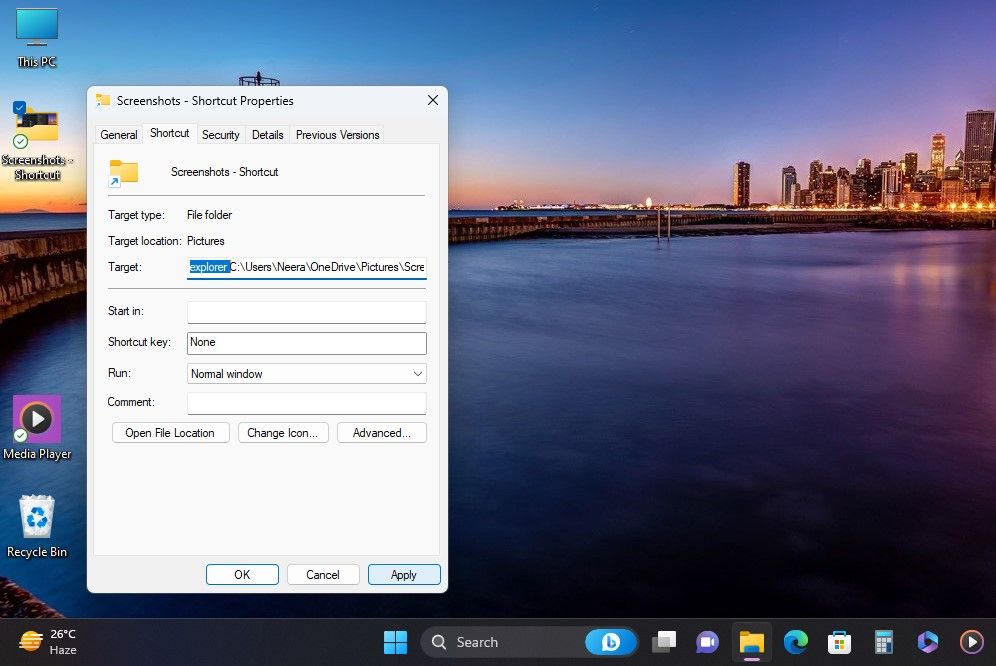Apply the shortcut changes
Viewport: 996px width, 666px height.
pos(404,574)
